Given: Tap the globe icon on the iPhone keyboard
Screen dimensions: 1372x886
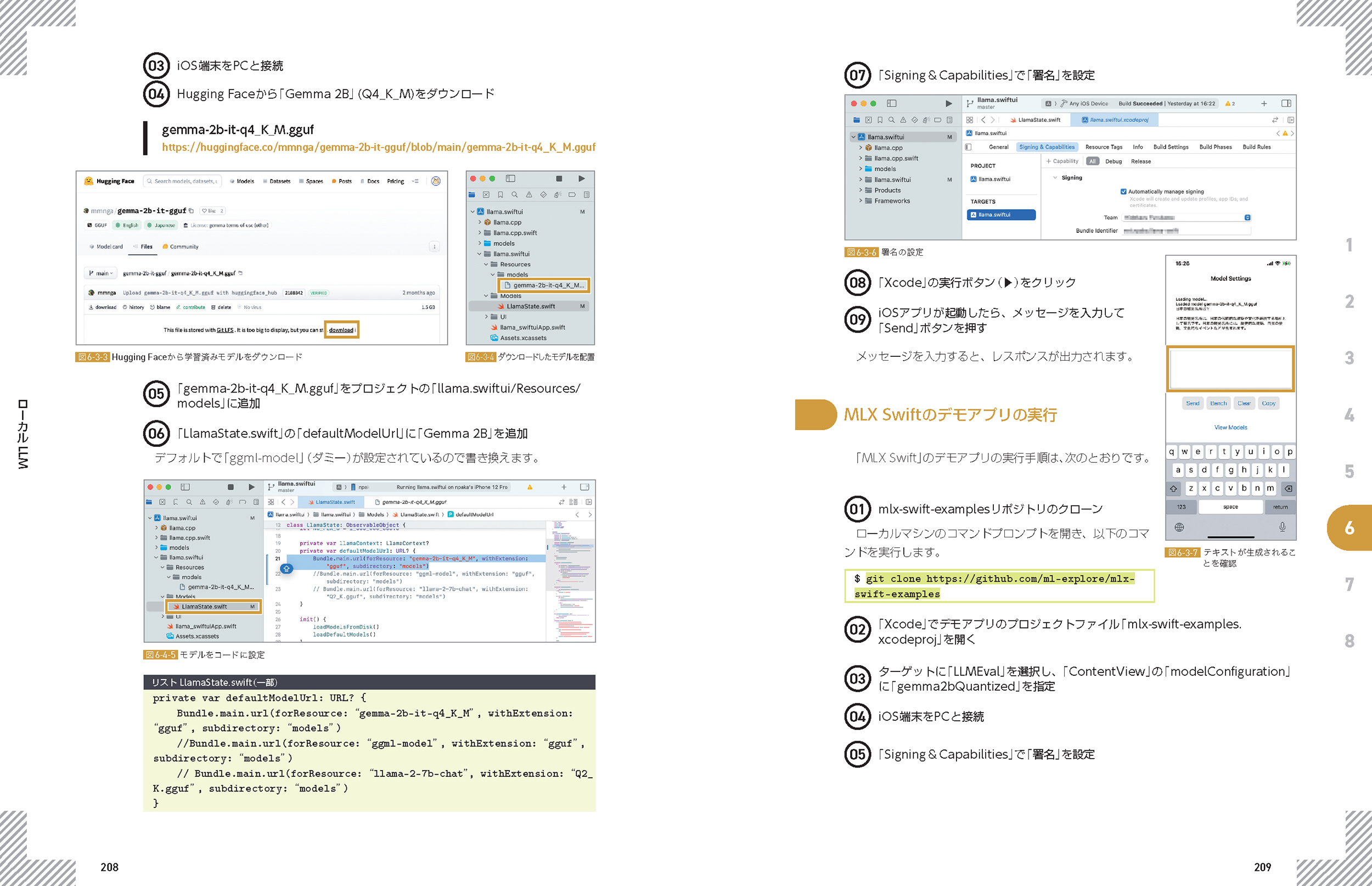Looking at the screenshot, I should (1179, 527).
